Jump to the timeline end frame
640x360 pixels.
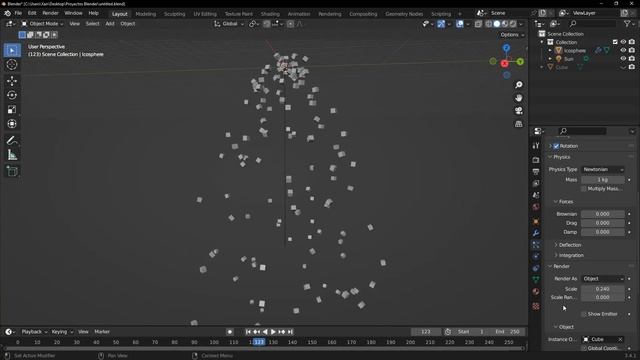290,332
